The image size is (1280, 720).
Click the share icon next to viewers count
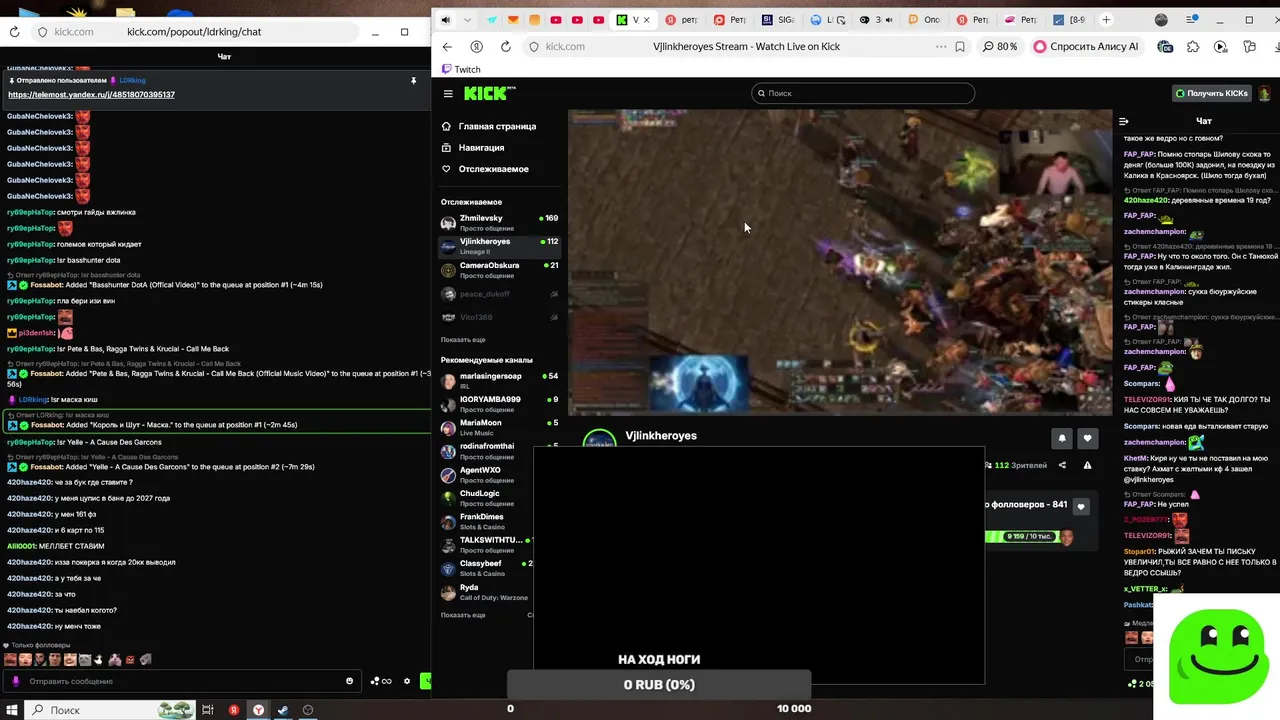[x=1062, y=465]
